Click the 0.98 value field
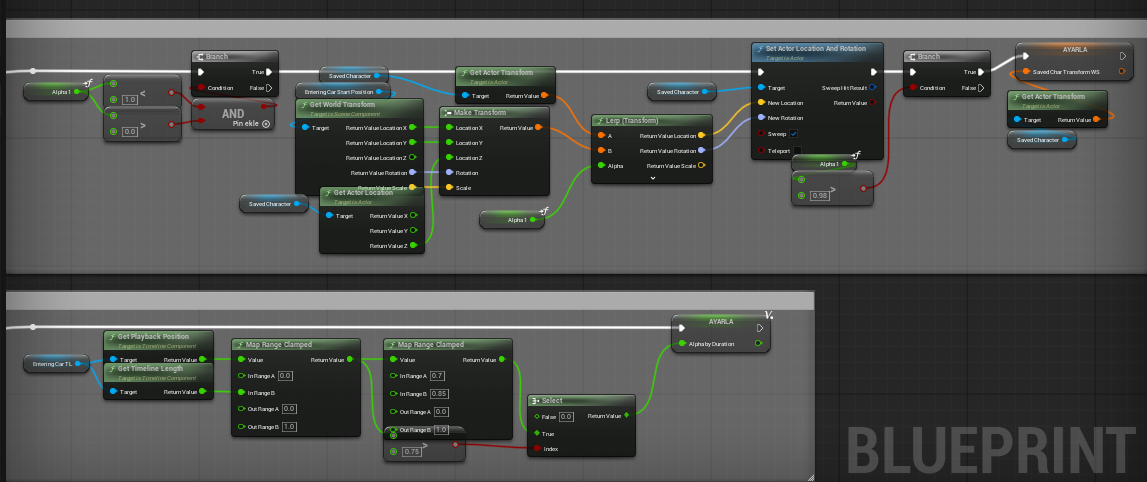The height and width of the screenshot is (482, 1147). [x=820, y=195]
